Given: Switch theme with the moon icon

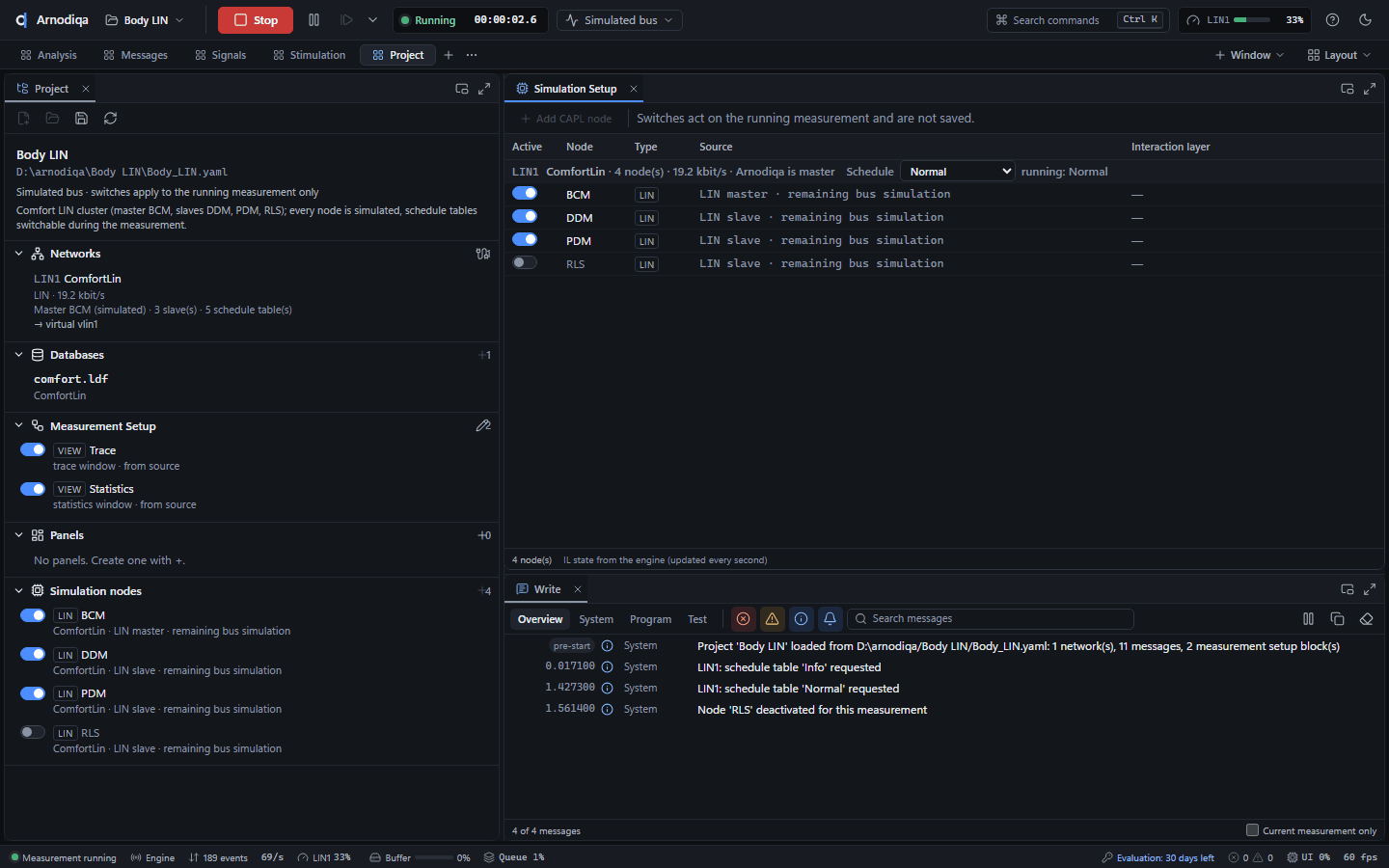Looking at the screenshot, I should point(1365,20).
